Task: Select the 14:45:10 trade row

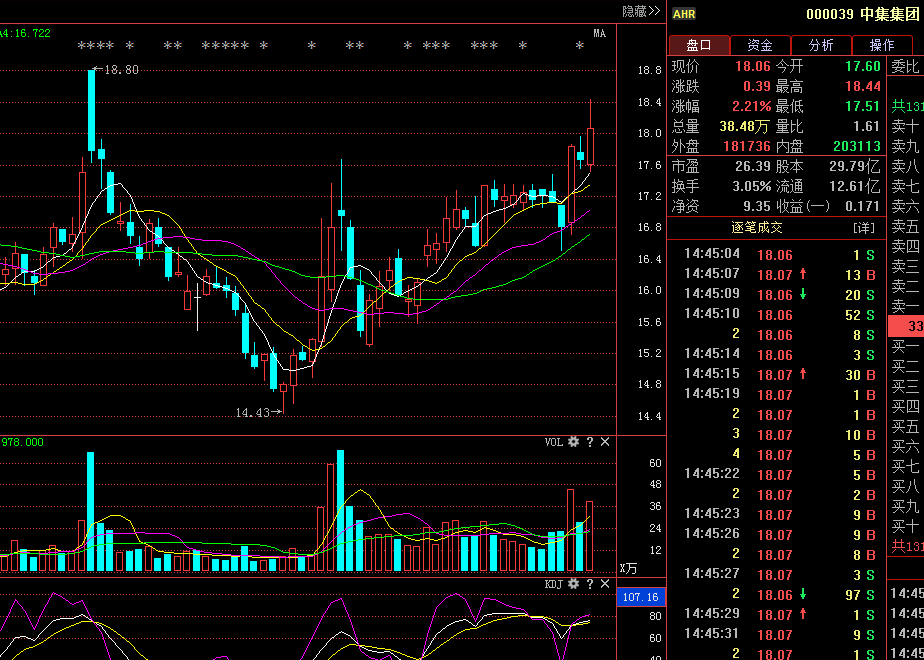Action: pyautogui.click(x=777, y=315)
